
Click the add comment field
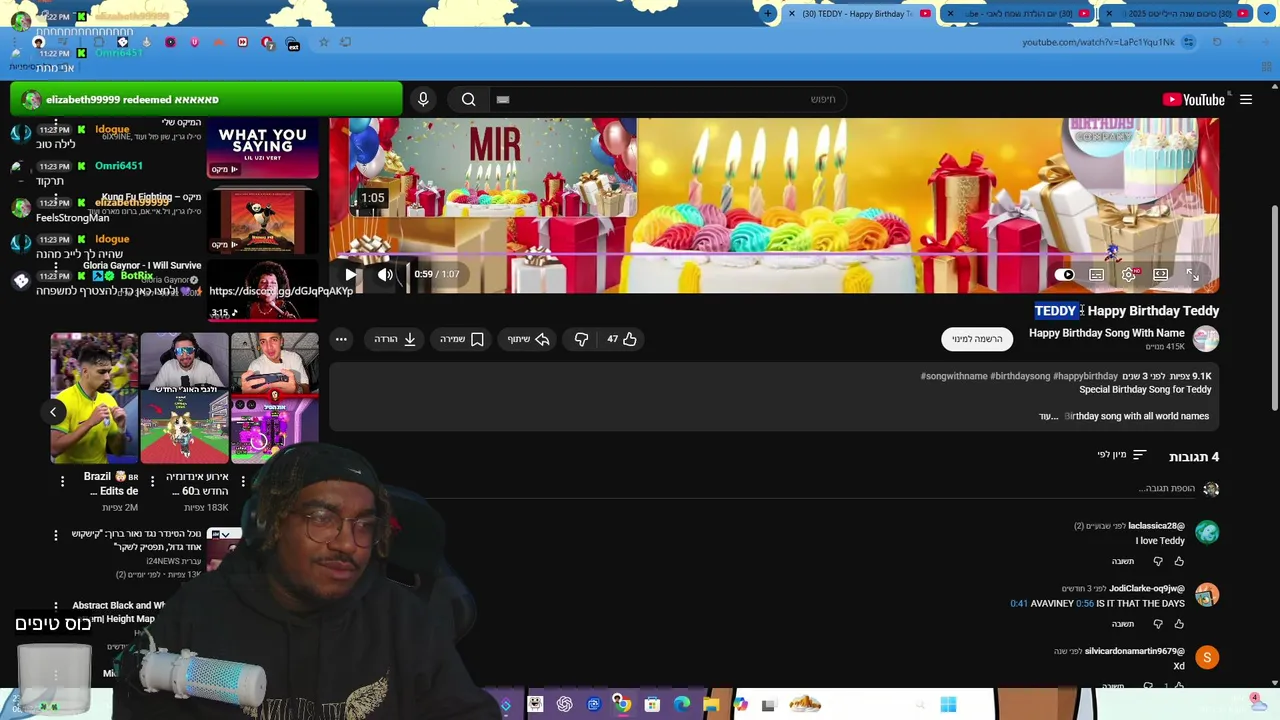(x=1166, y=489)
